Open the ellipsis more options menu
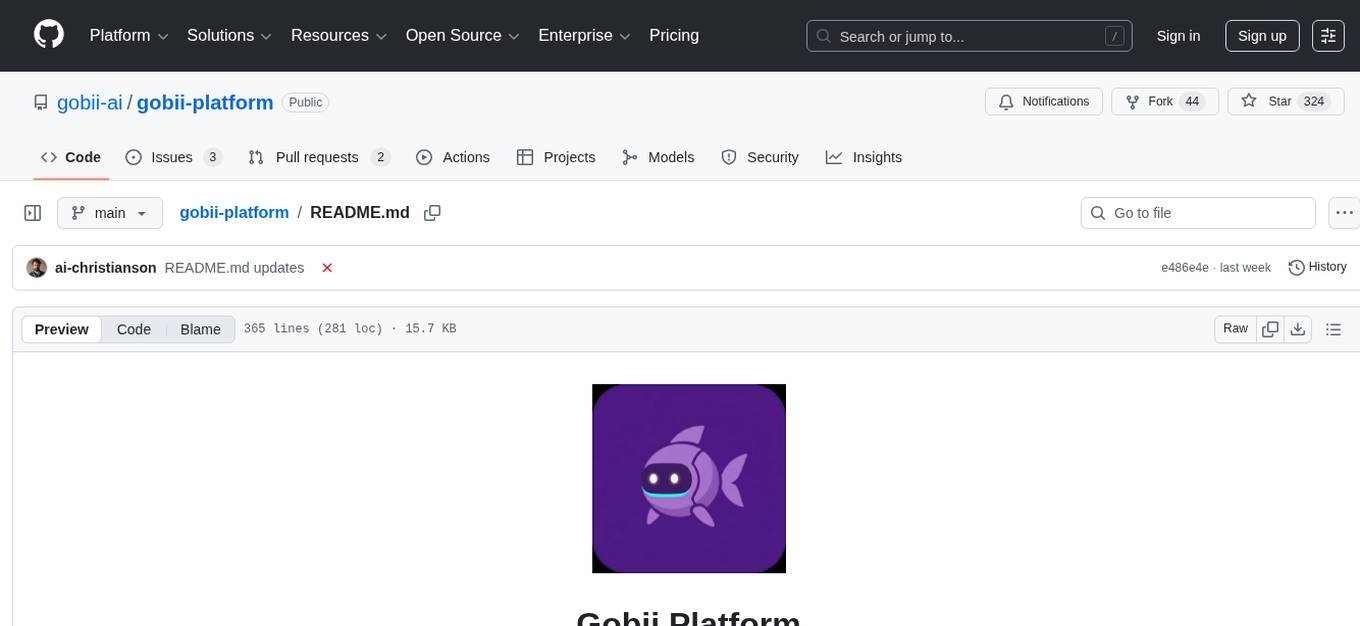Image resolution: width=1360 pixels, height=626 pixels. click(1344, 212)
